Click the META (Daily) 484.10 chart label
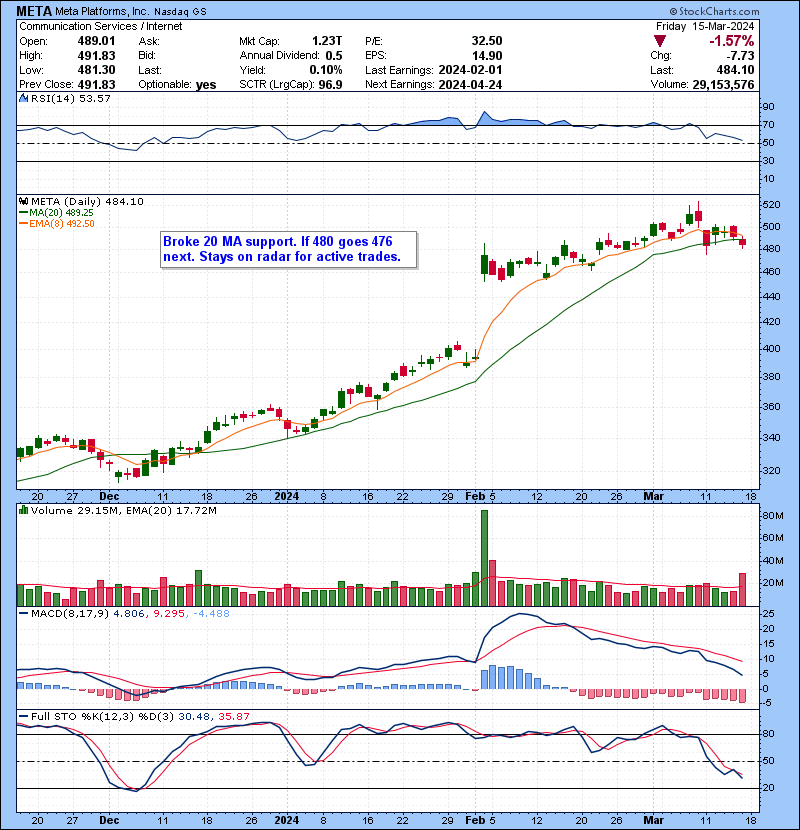 87,201
